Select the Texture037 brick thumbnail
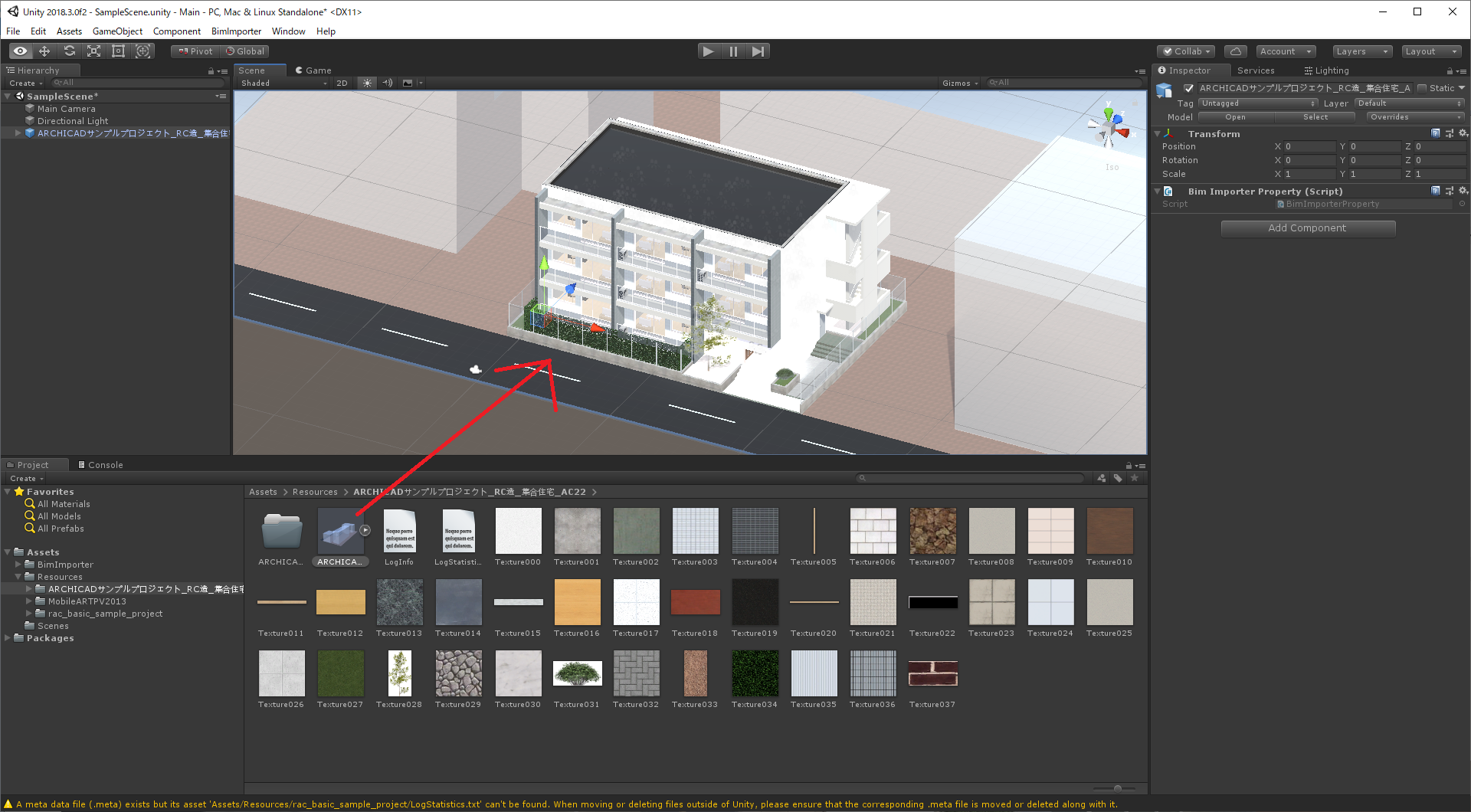This screenshot has height=812, width=1471. point(932,674)
